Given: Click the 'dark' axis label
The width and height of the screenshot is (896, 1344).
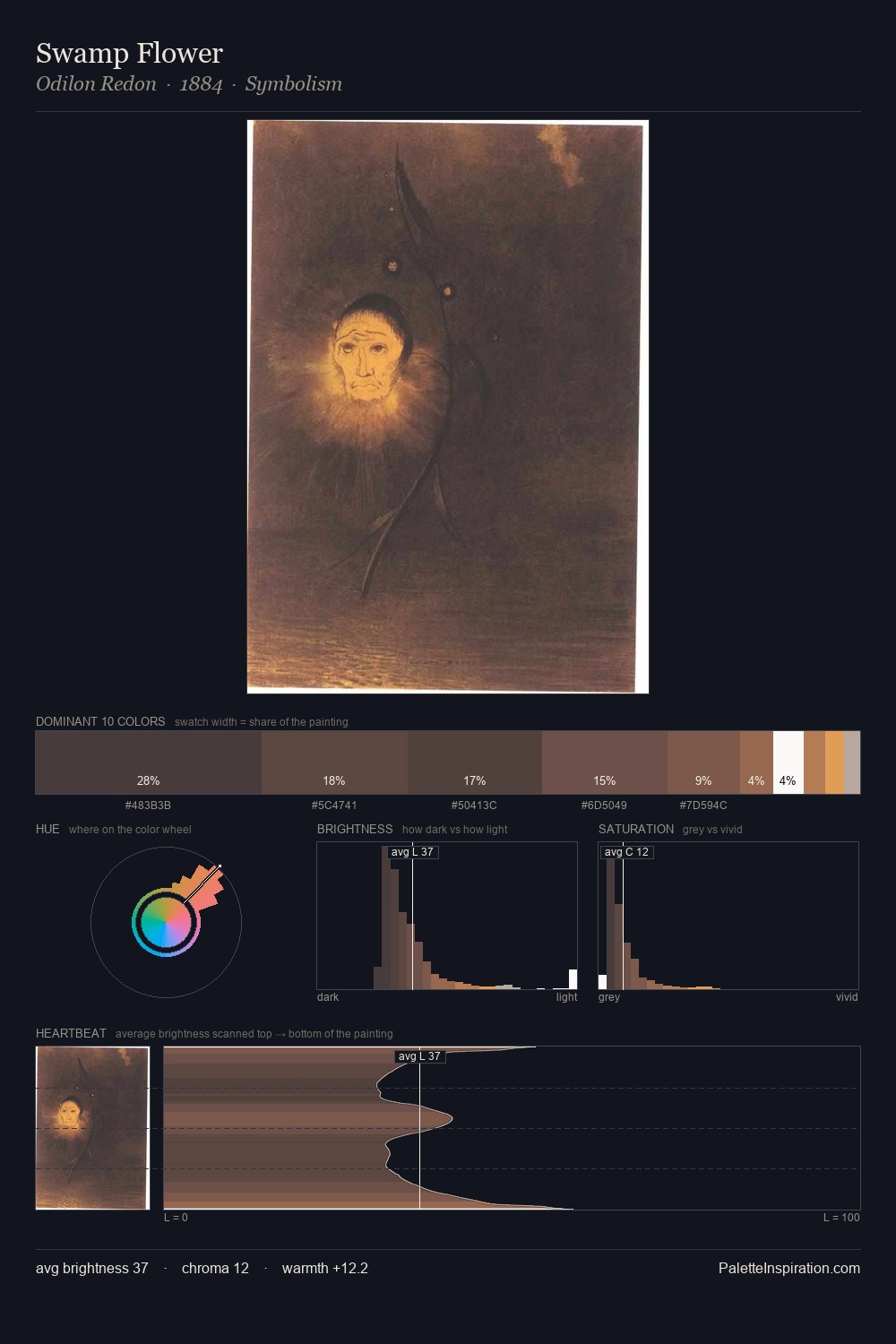Looking at the screenshot, I should [x=328, y=997].
